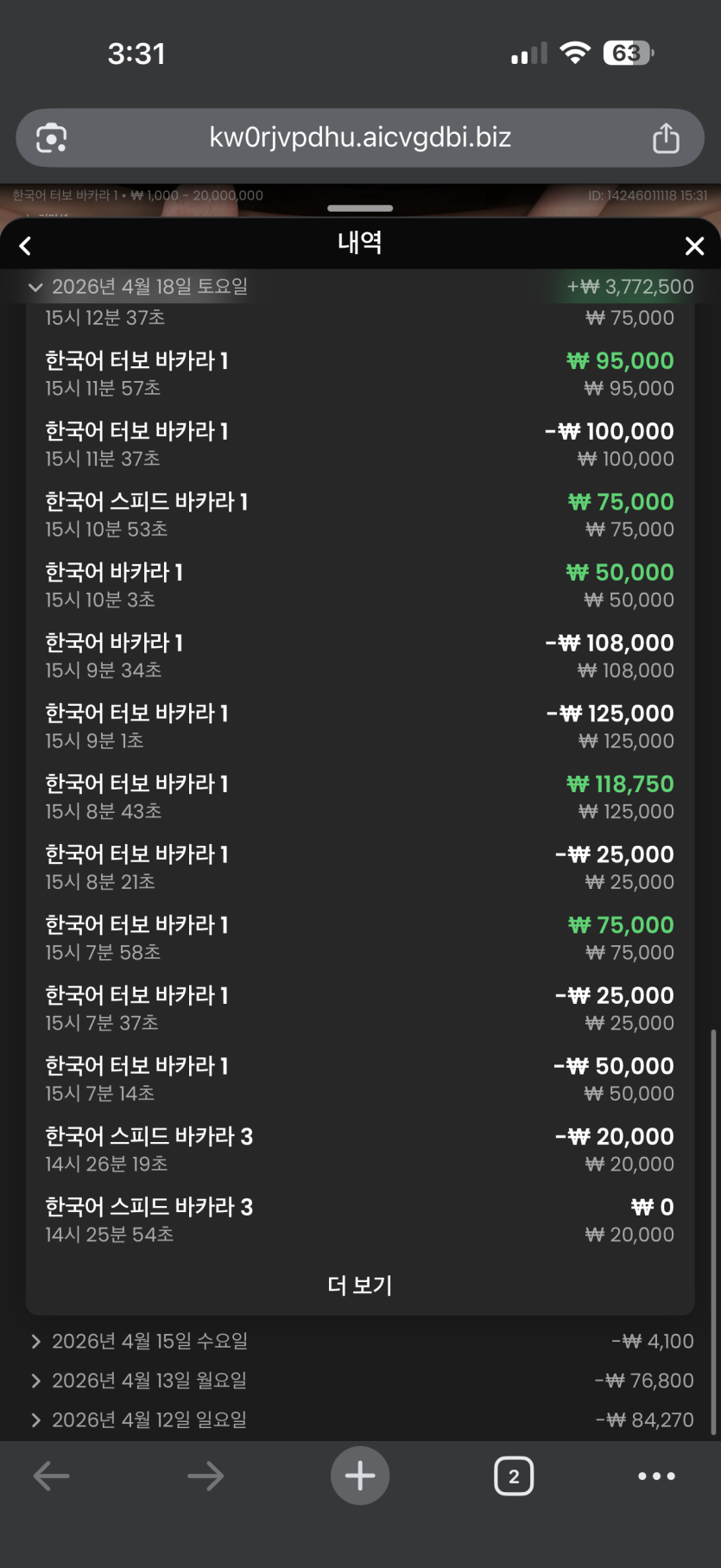Image resolution: width=721 pixels, height=1568 pixels.
Task: Close the 내역 history panel
Action: coord(694,246)
